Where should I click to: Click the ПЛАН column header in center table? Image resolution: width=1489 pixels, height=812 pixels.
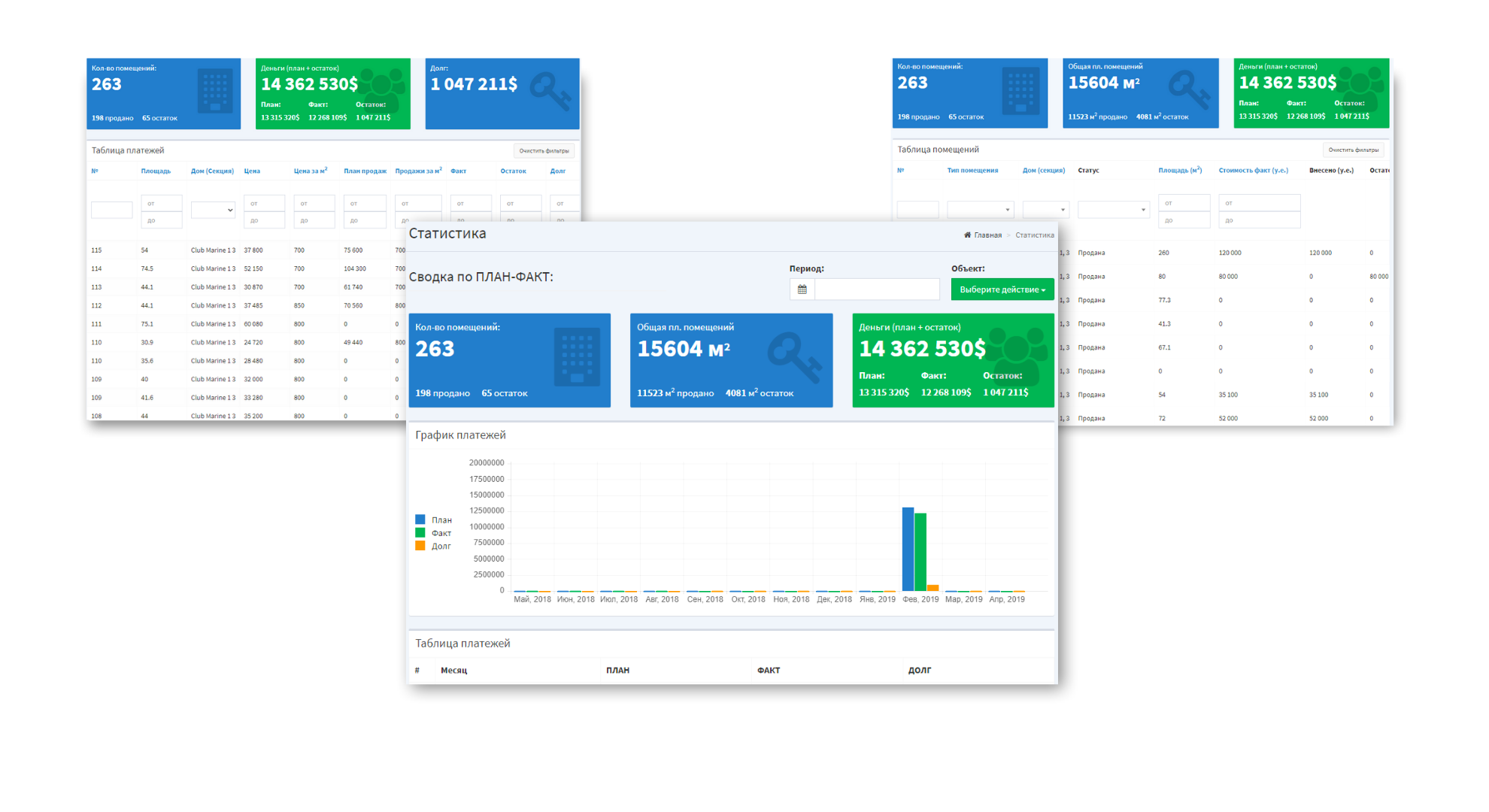(618, 671)
